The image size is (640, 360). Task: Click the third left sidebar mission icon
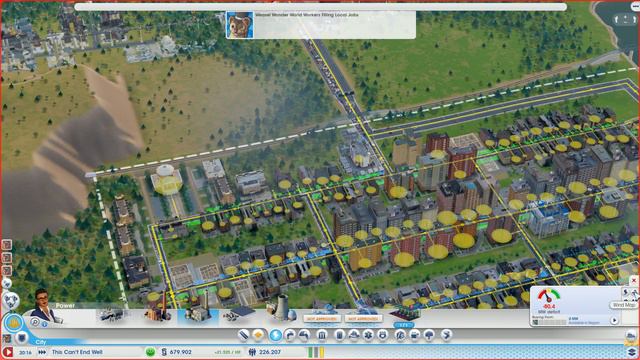tap(7, 270)
